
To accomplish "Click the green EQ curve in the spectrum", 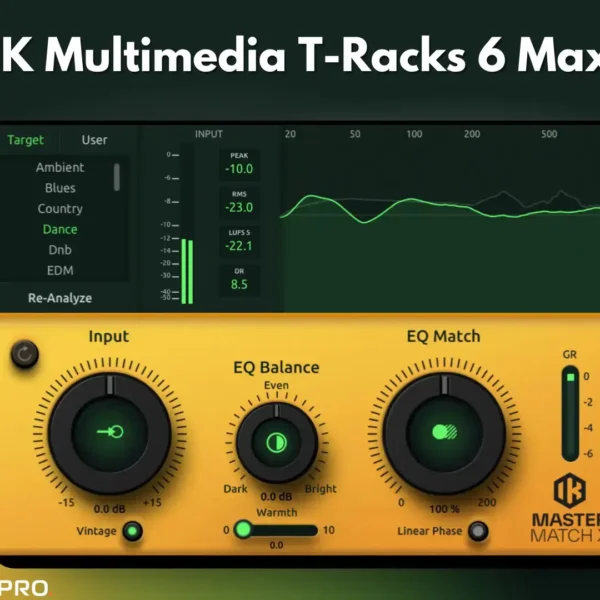I will (x=440, y=207).
